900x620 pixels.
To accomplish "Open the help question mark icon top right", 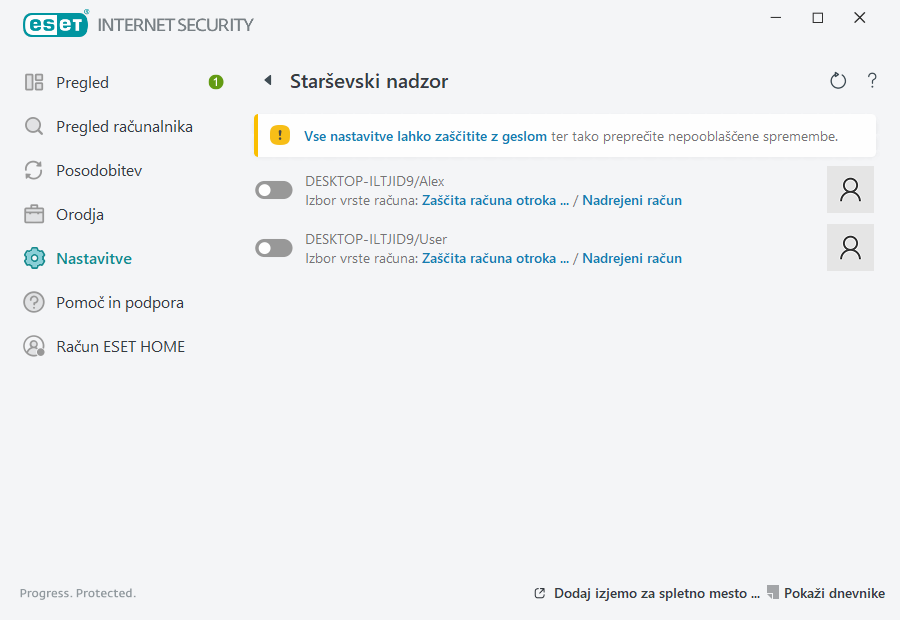I will [872, 81].
